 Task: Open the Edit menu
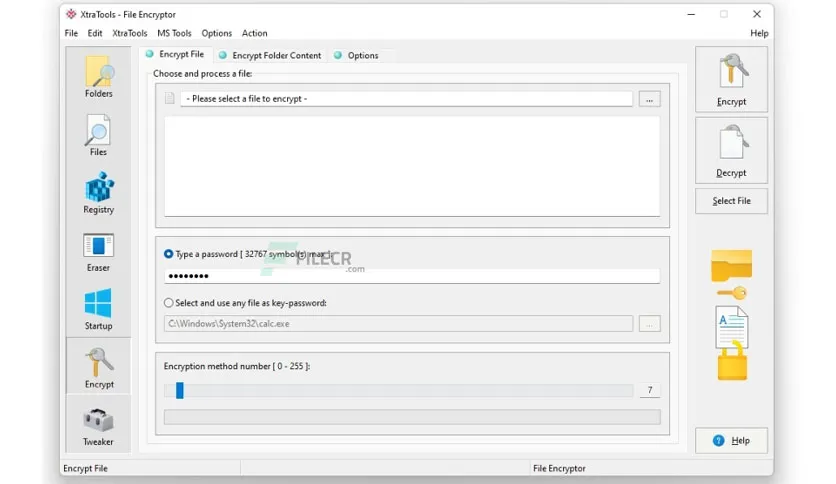tap(95, 33)
